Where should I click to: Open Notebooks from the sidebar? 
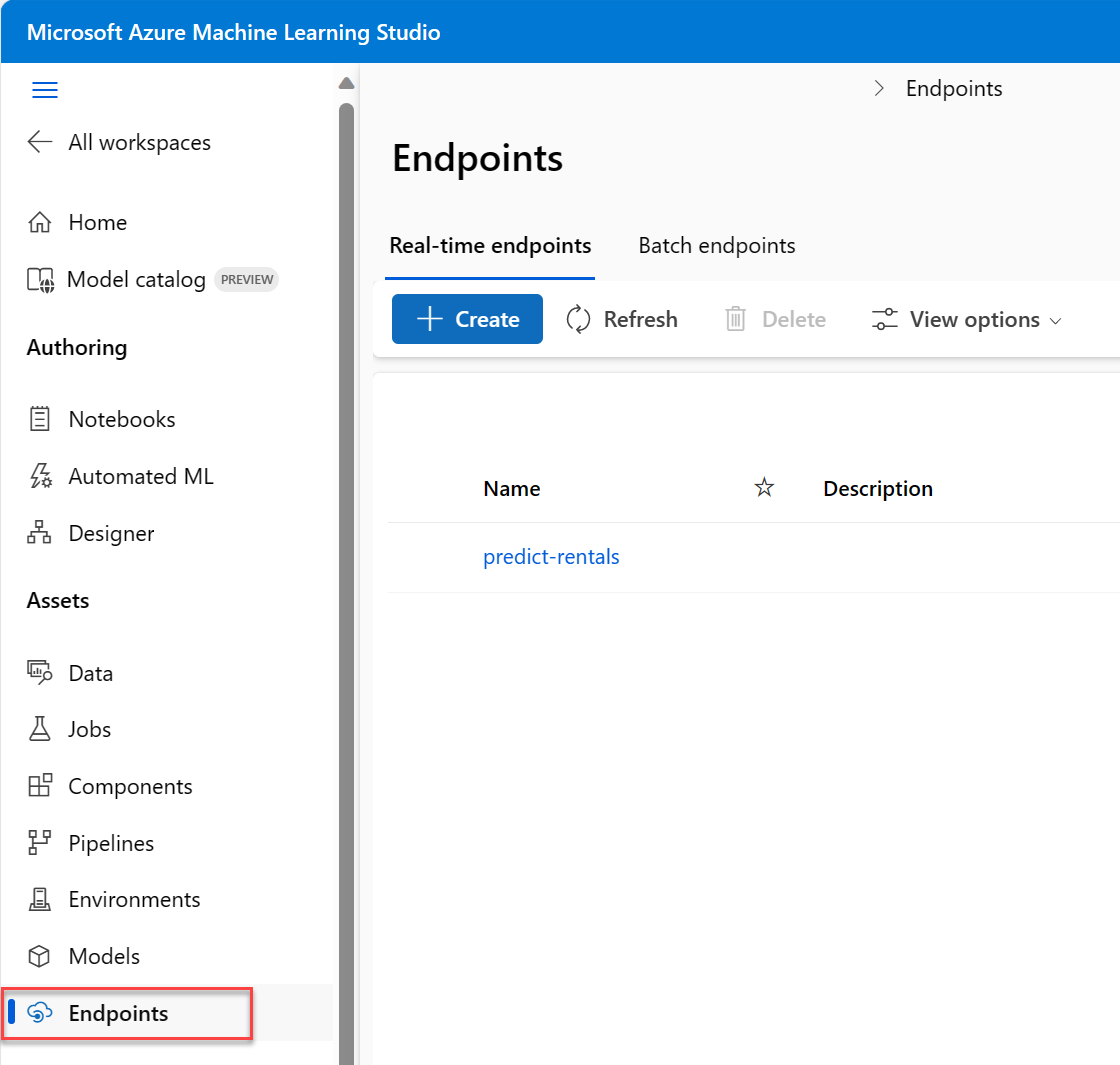coord(121,419)
